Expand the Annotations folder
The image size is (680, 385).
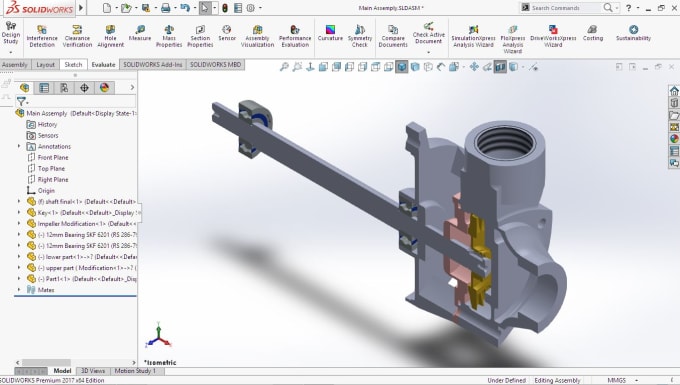pos(19,147)
